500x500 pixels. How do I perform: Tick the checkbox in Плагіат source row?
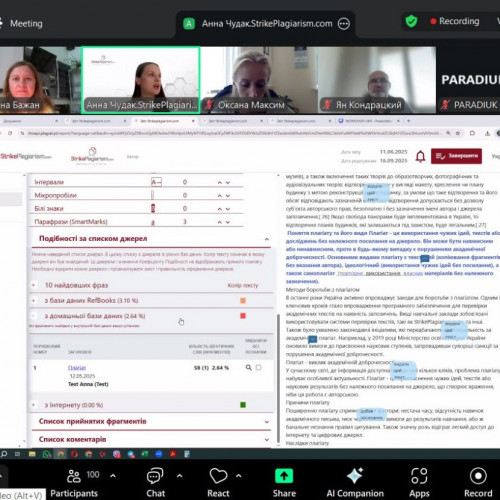tap(259, 367)
